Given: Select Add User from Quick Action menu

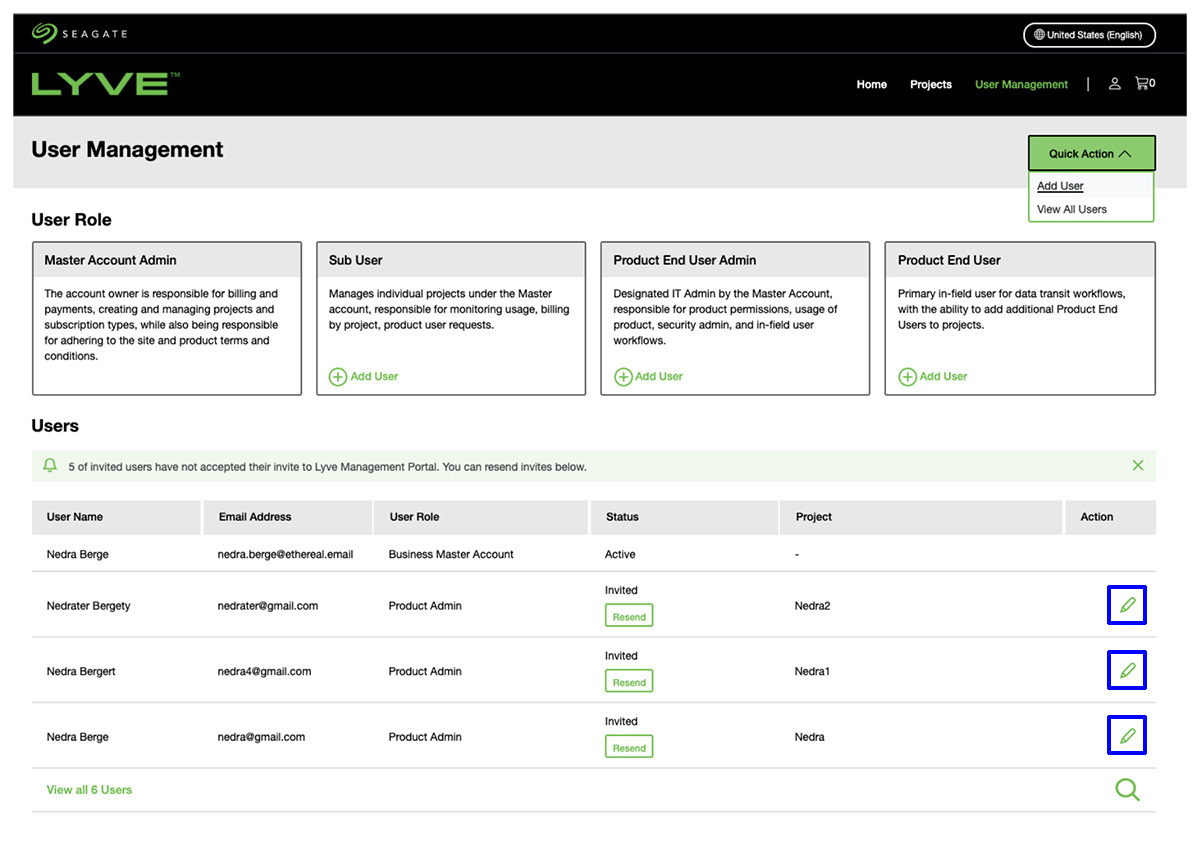Looking at the screenshot, I should point(1060,186).
